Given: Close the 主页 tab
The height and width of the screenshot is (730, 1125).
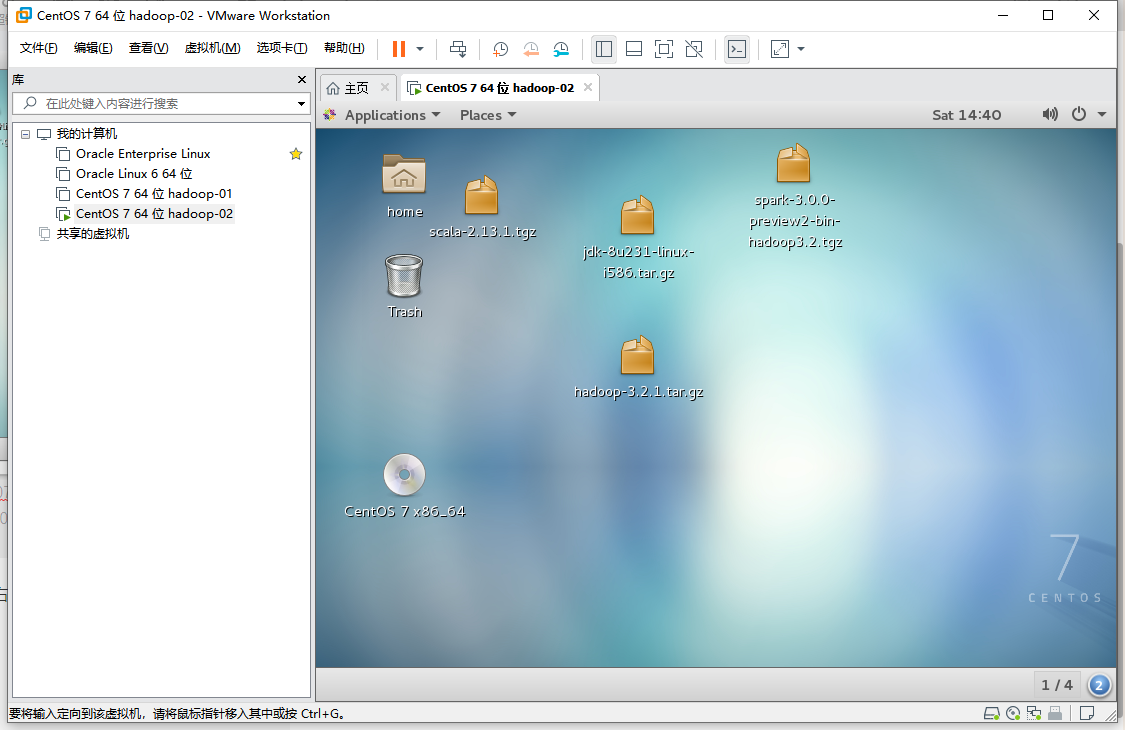Looking at the screenshot, I should click(385, 88).
